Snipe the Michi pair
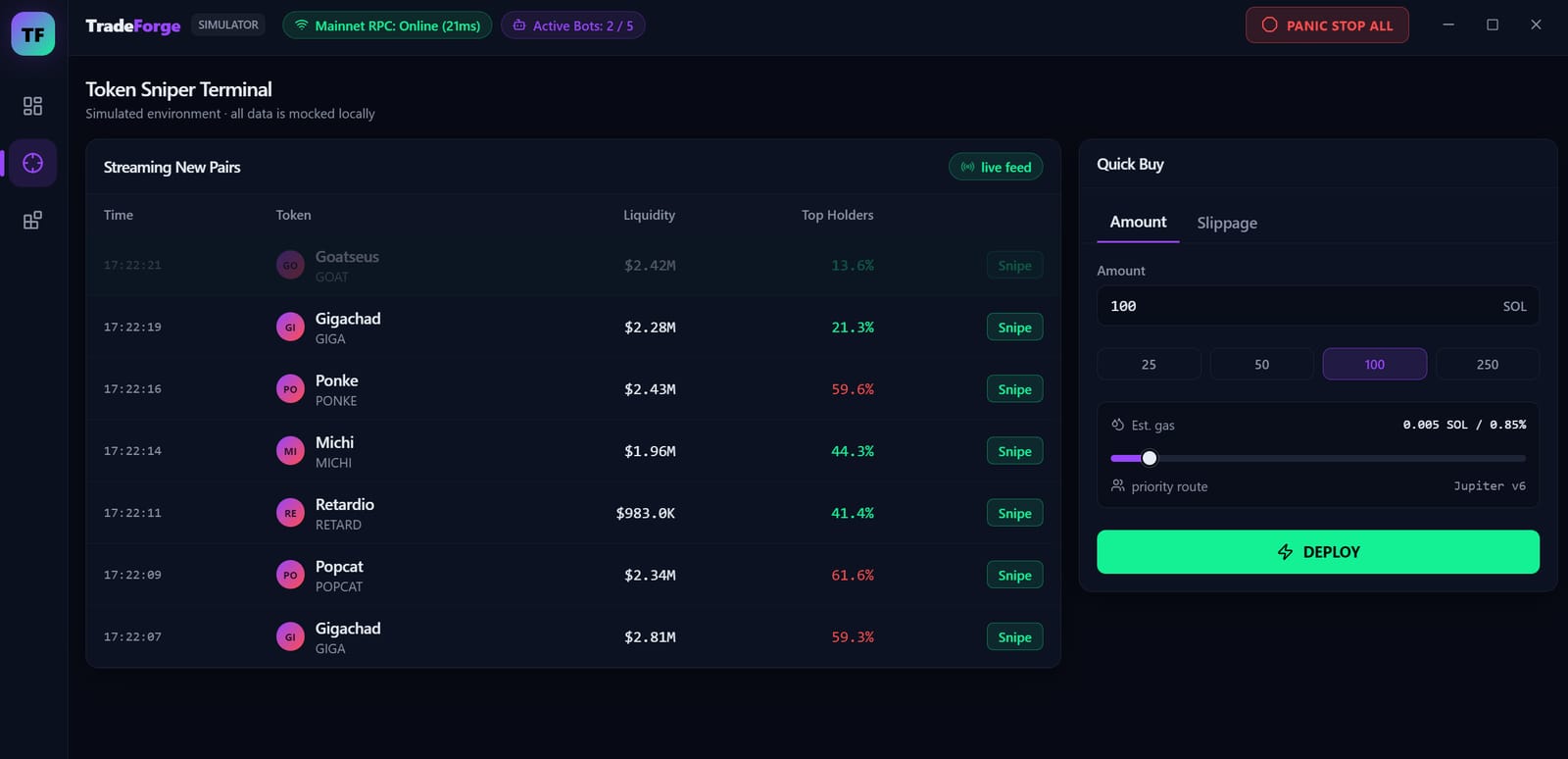Screen dimensions: 1568x759 (1014, 451)
